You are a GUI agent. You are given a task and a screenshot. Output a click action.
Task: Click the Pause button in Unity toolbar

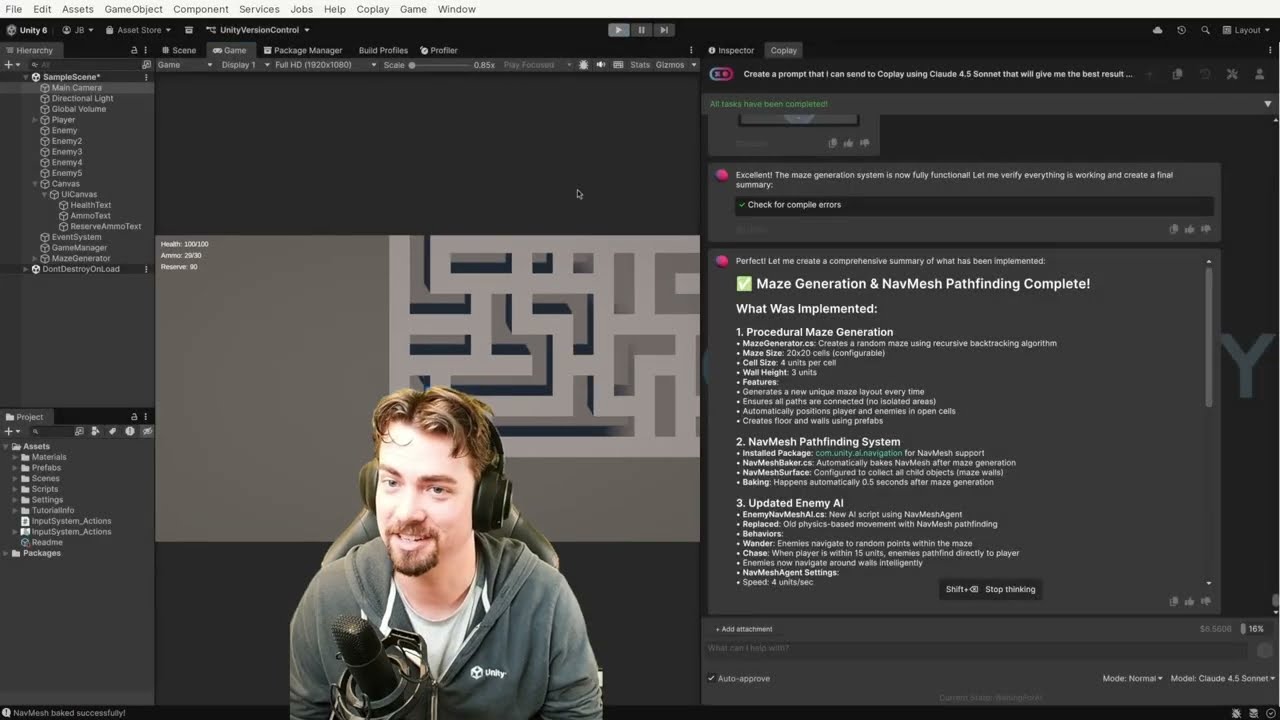(642, 30)
